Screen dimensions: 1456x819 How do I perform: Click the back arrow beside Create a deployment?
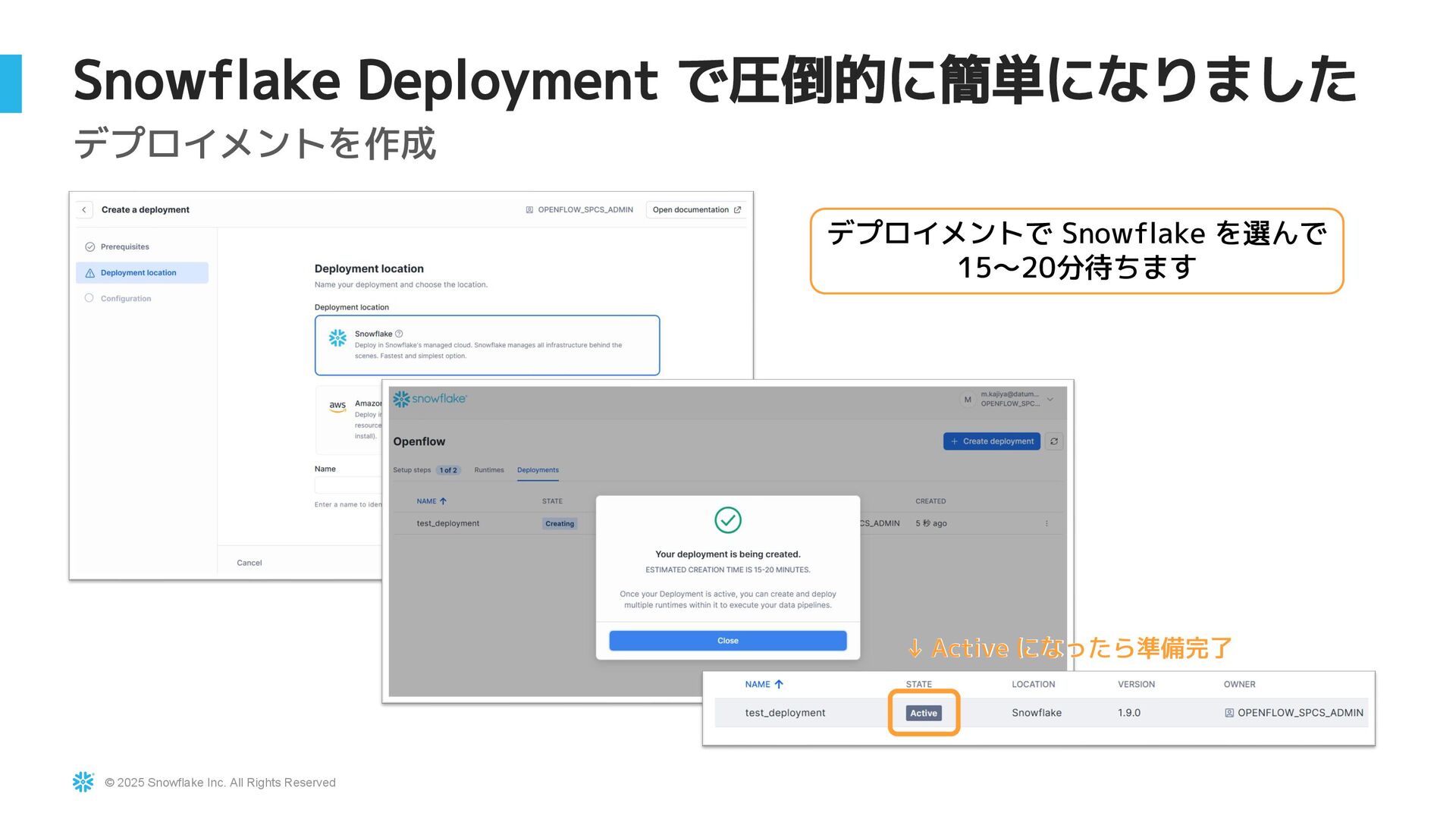click(84, 210)
